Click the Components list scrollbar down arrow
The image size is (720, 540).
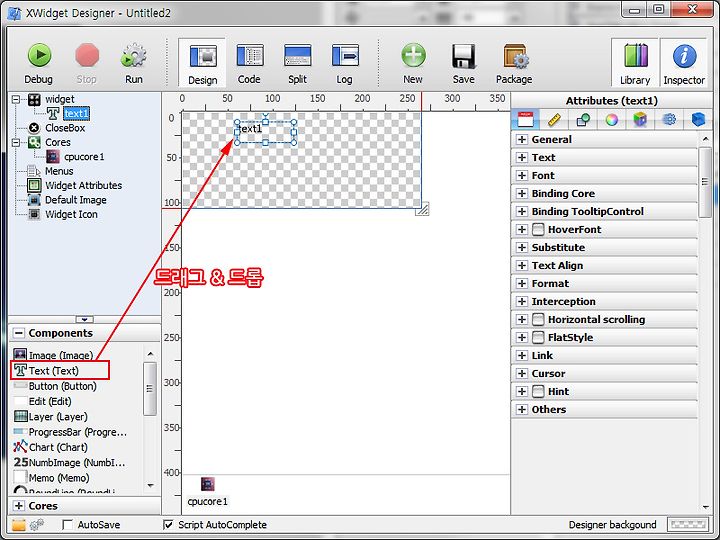(150, 485)
